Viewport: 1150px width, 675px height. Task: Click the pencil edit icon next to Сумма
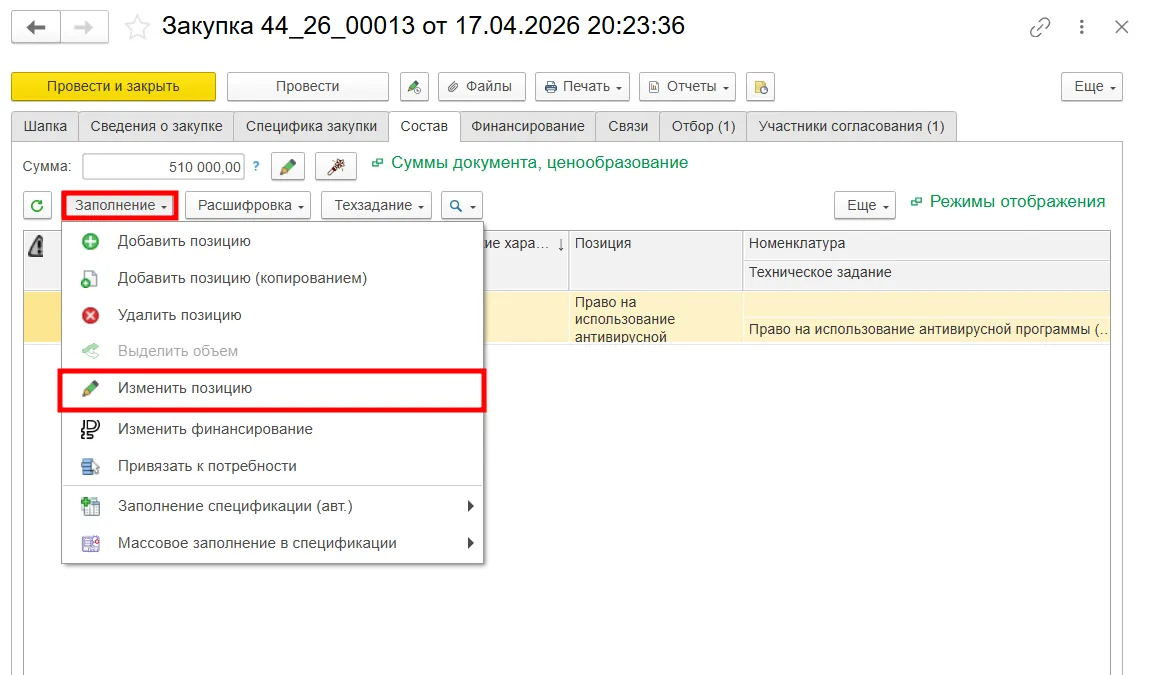[x=288, y=167]
